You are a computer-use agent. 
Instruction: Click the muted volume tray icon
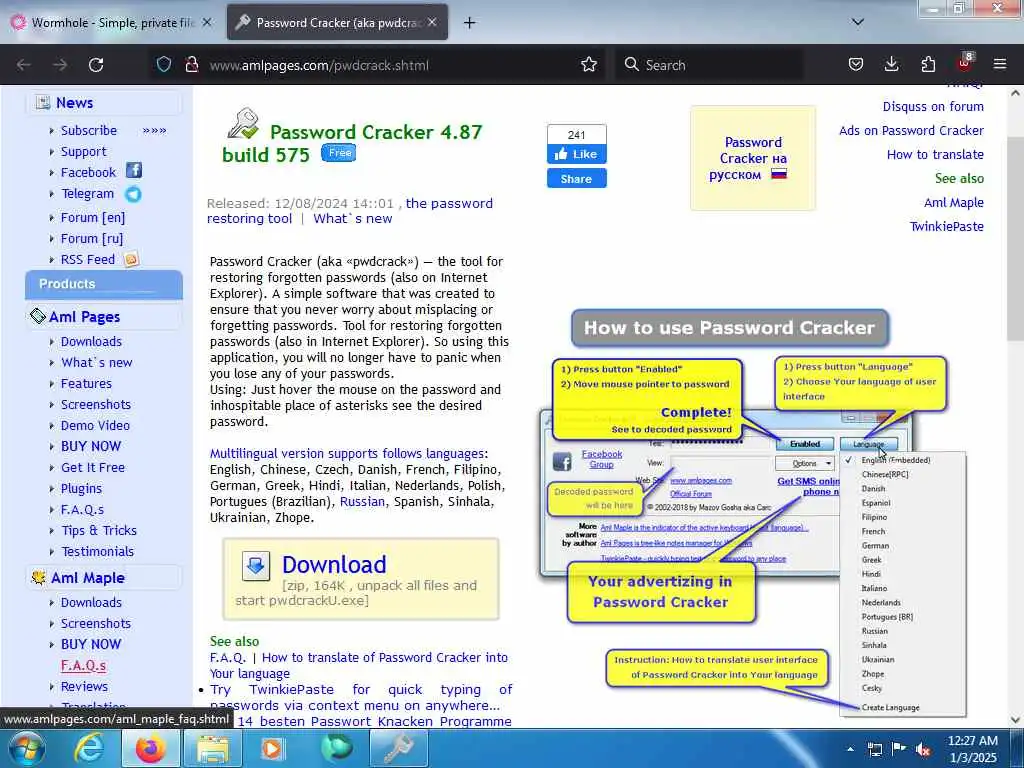coord(923,750)
